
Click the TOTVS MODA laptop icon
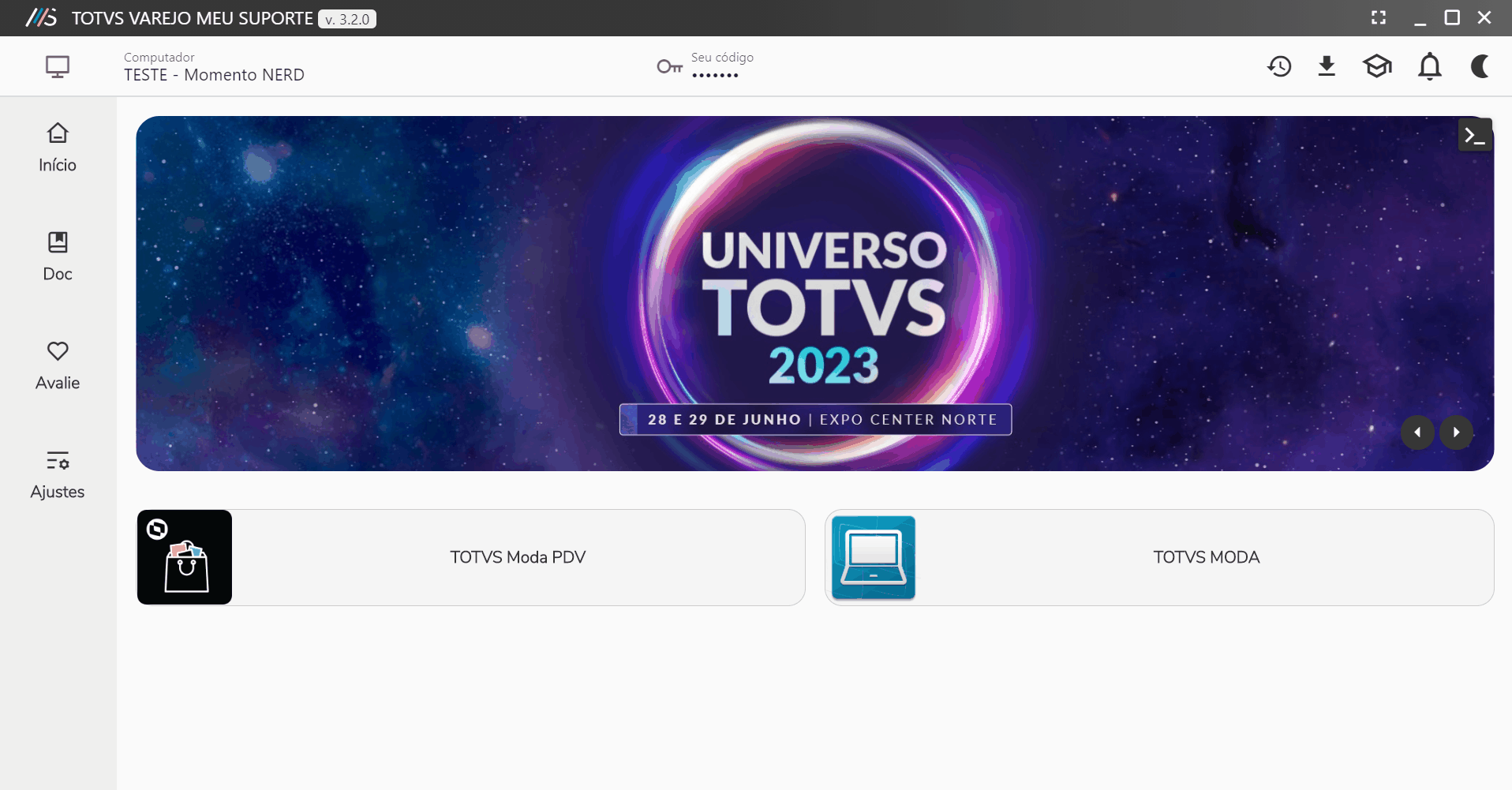(874, 558)
